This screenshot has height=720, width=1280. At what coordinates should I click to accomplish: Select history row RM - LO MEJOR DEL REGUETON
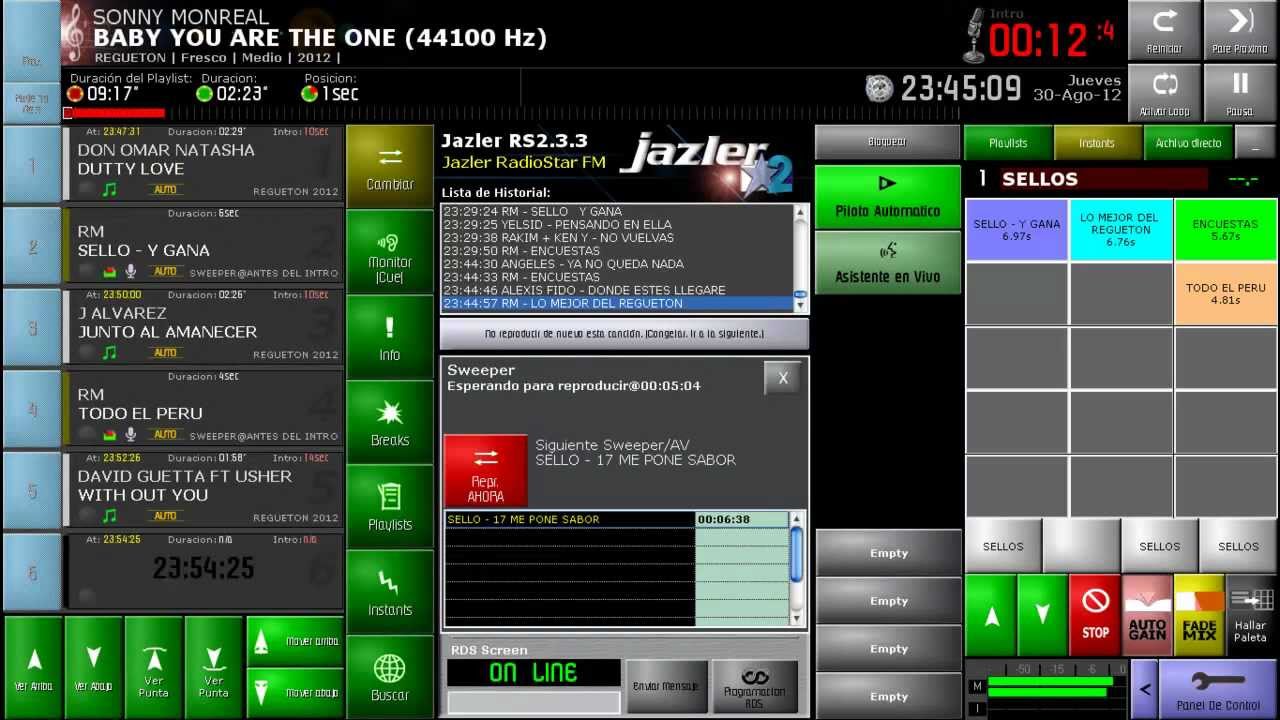tap(616, 303)
